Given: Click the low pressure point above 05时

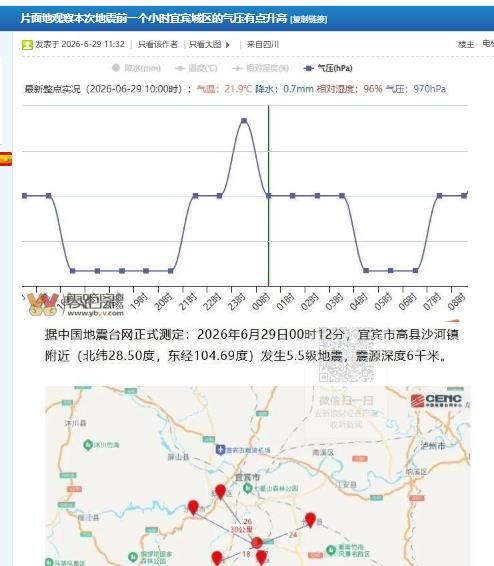Looking at the screenshot, I should (x=390, y=270).
